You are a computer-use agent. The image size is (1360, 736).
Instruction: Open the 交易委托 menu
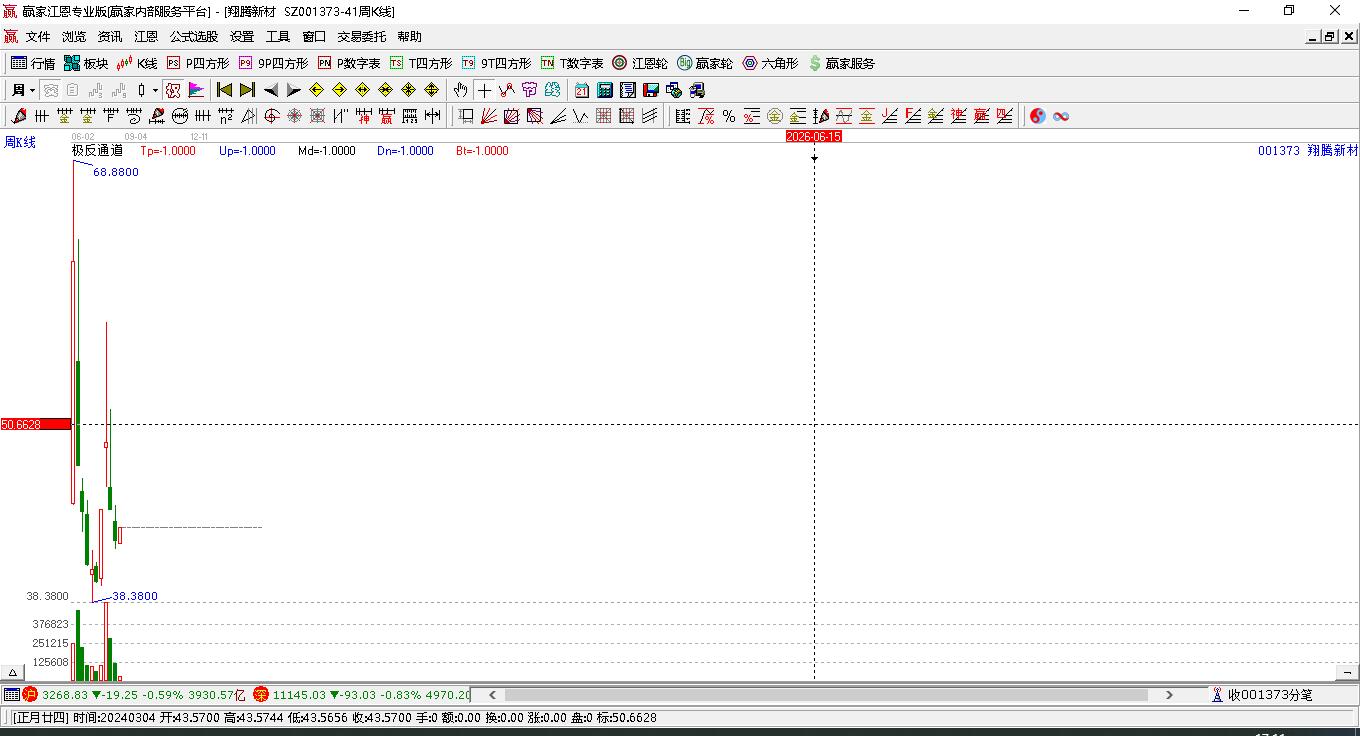[x=361, y=37]
